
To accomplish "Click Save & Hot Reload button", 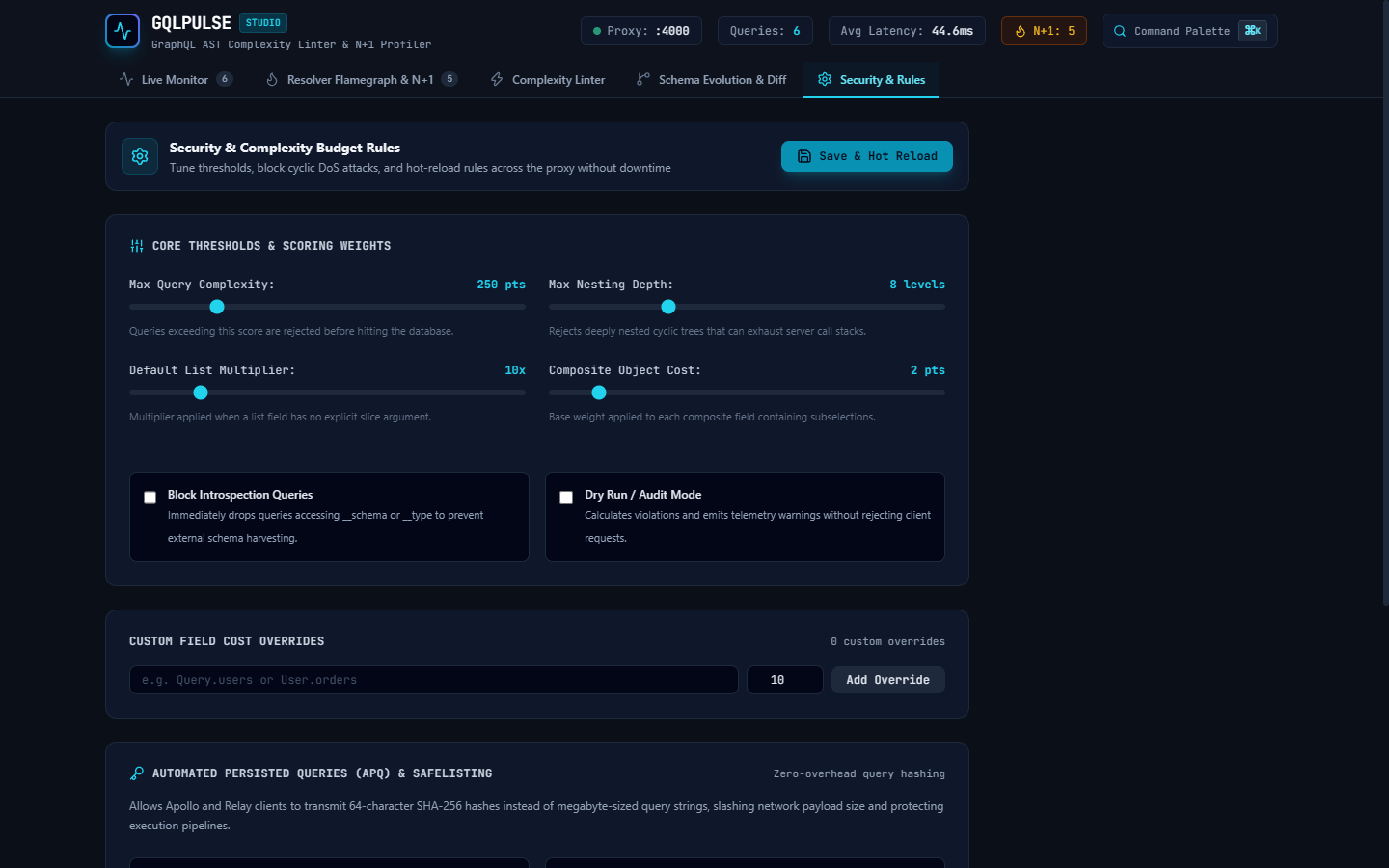I will (867, 156).
